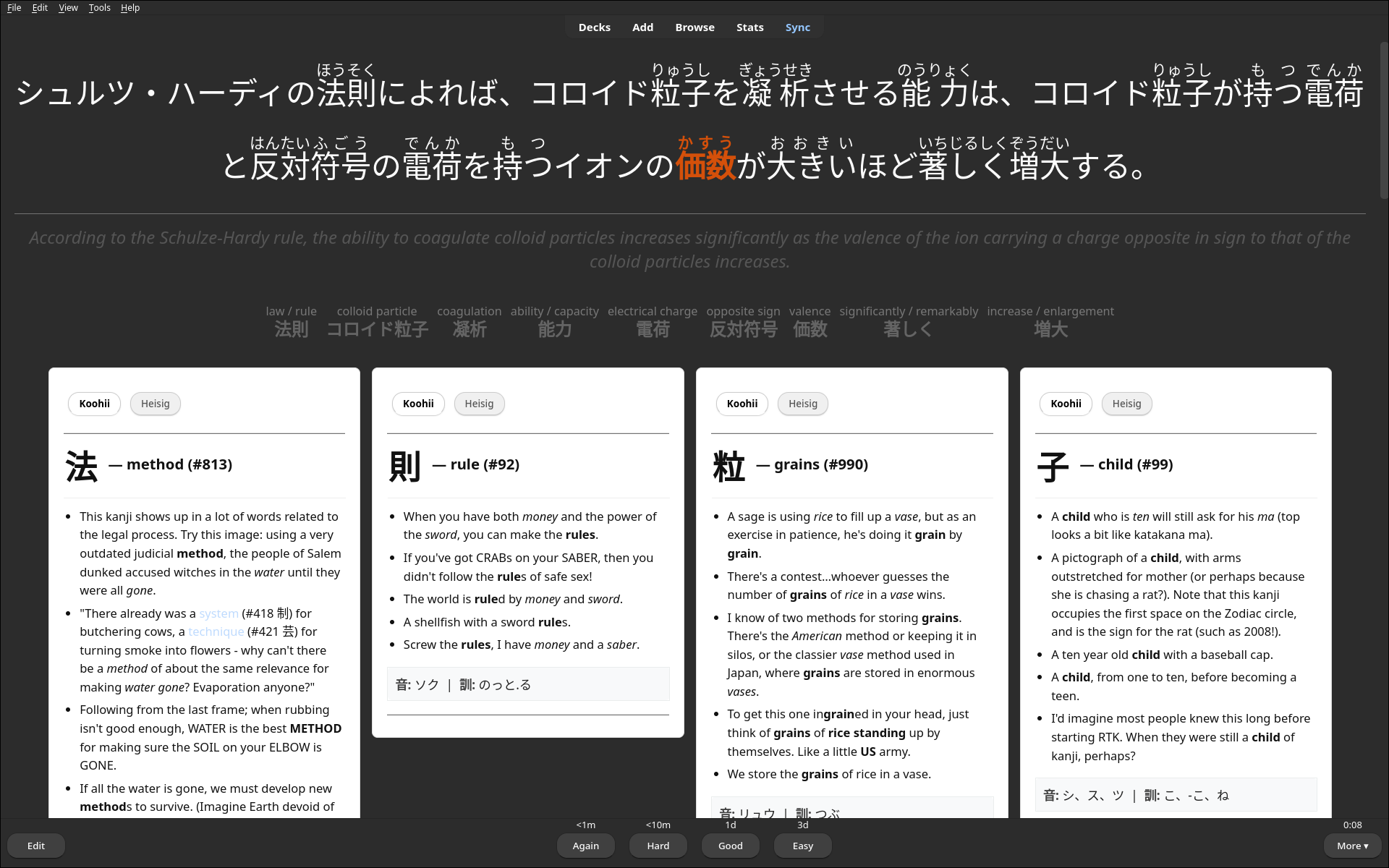Follow the 'technique' link in the method story
The width and height of the screenshot is (1389, 868).
(x=216, y=631)
